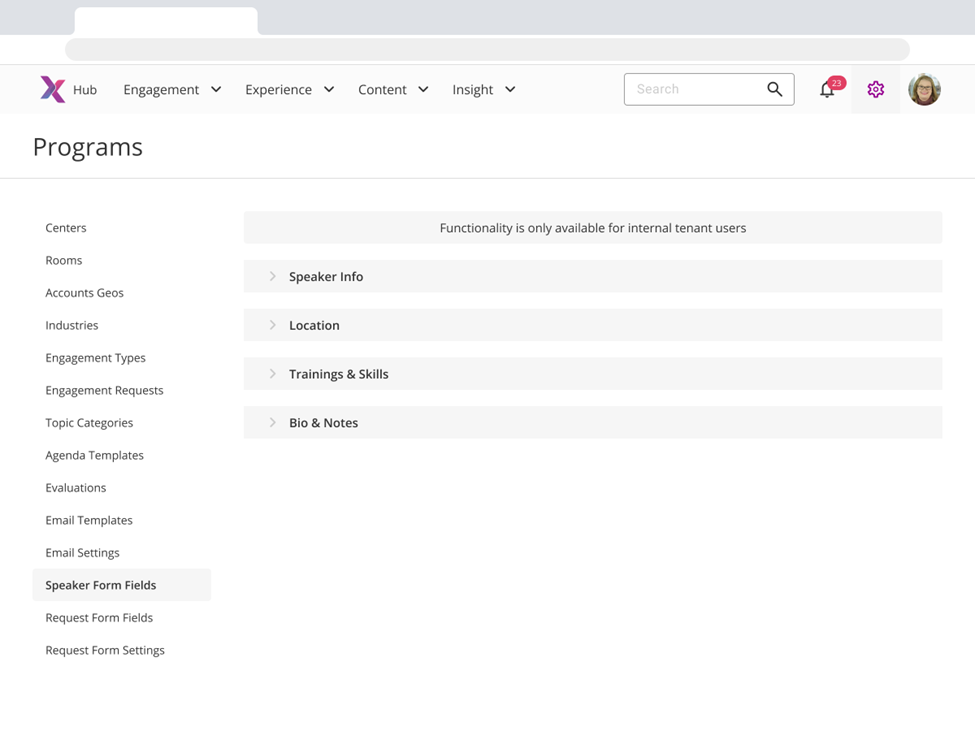Viewport: 975px width, 731px height.
Task: Open Email Templates settings page
Action: pos(89,520)
